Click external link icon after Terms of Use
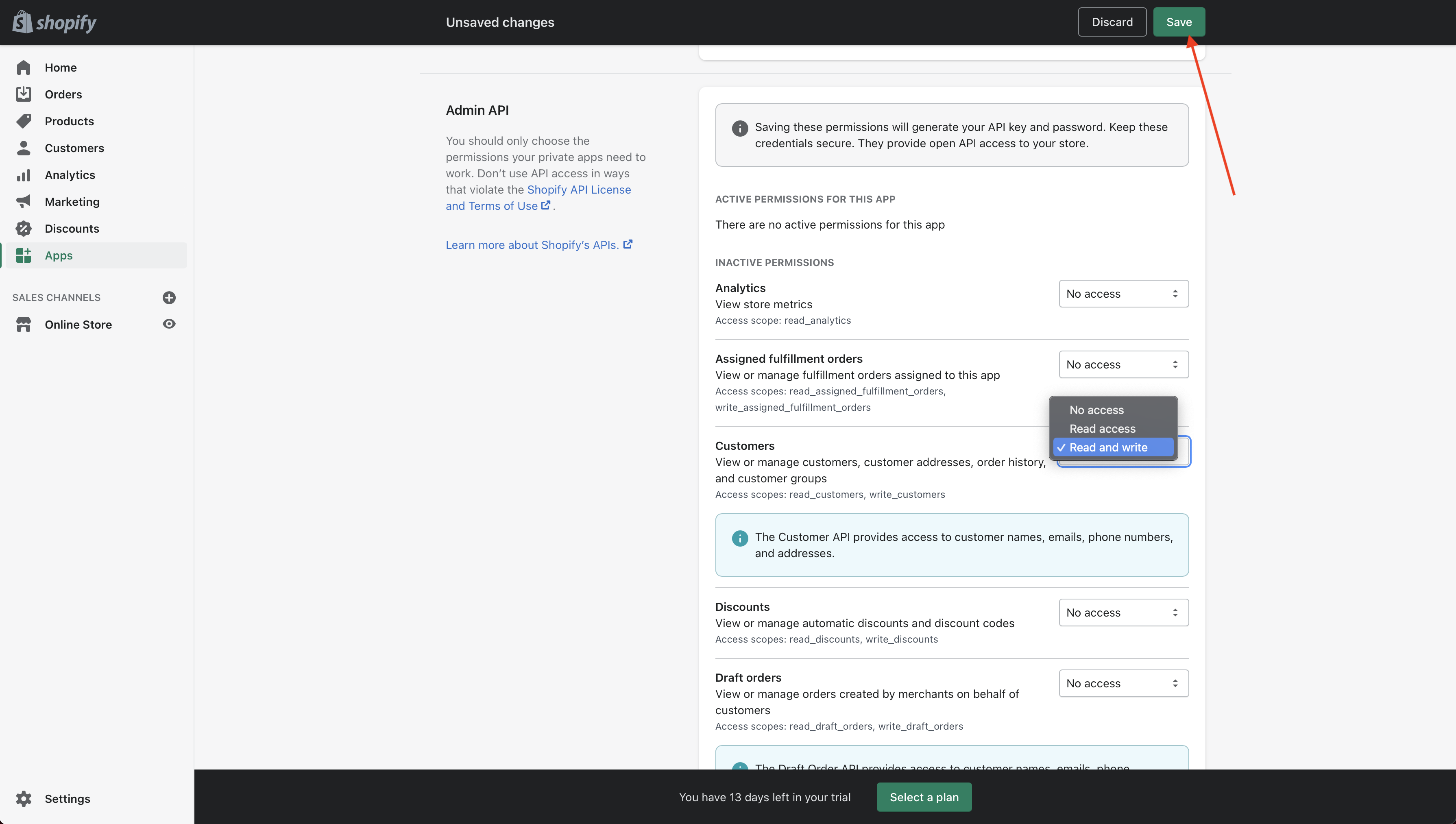This screenshot has width=1456, height=824. (545, 205)
